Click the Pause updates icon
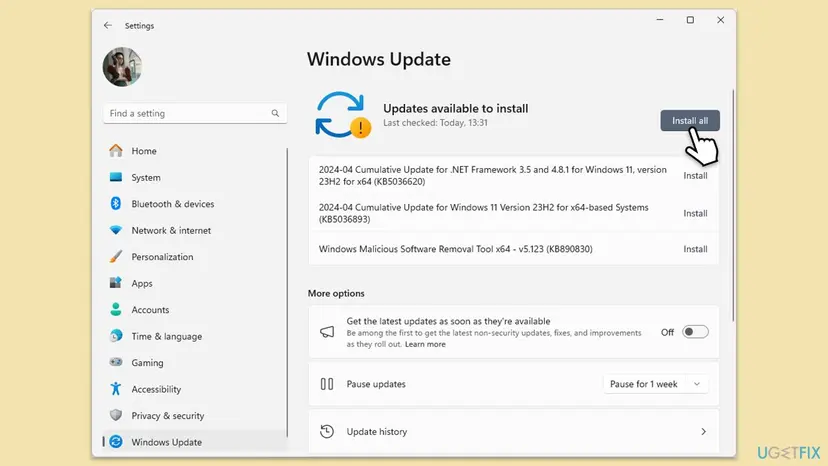Image resolution: width=828 pixels, height=466 pixels. tap(327, 384)
